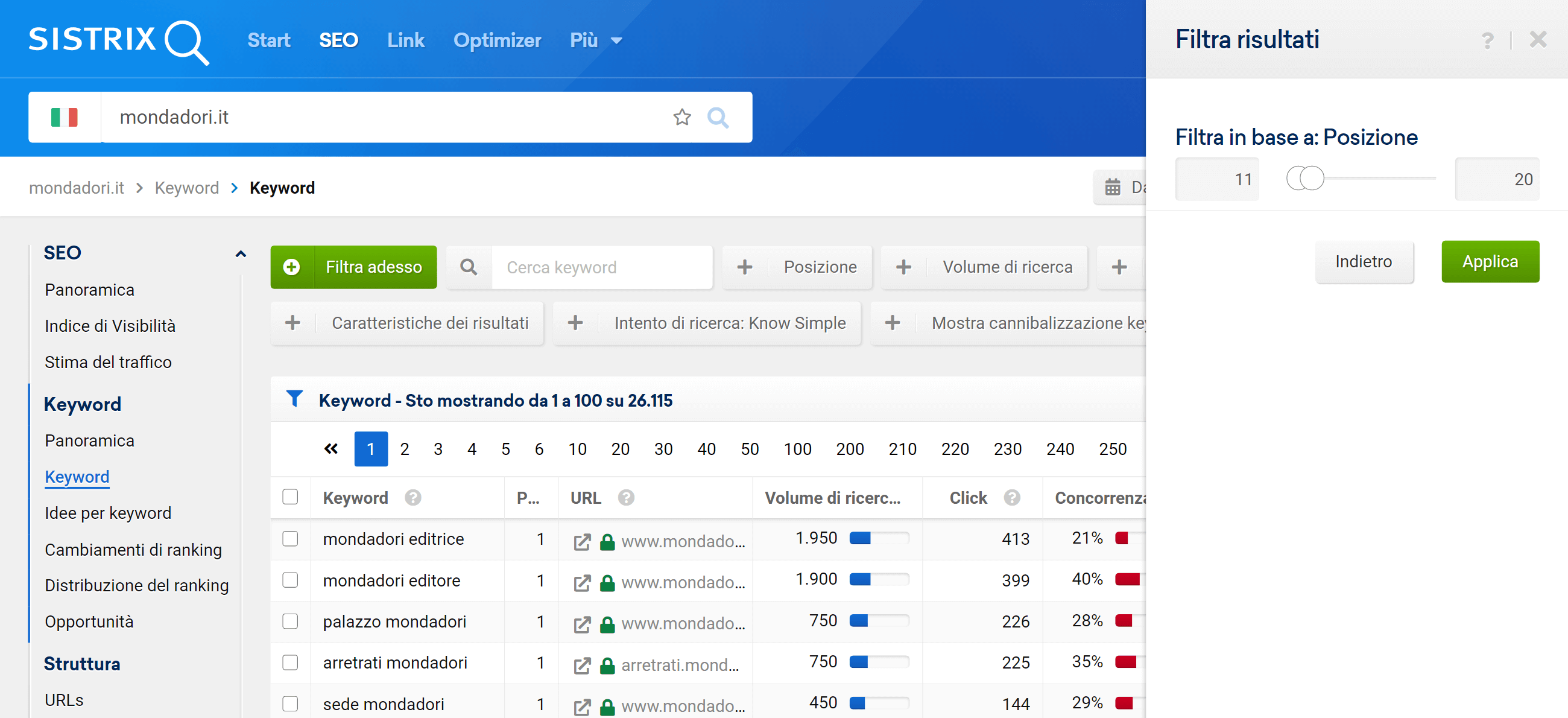The image size is (1568, 718).
Task: Click the help icon next to Click column
Action: pos(1011,498)
